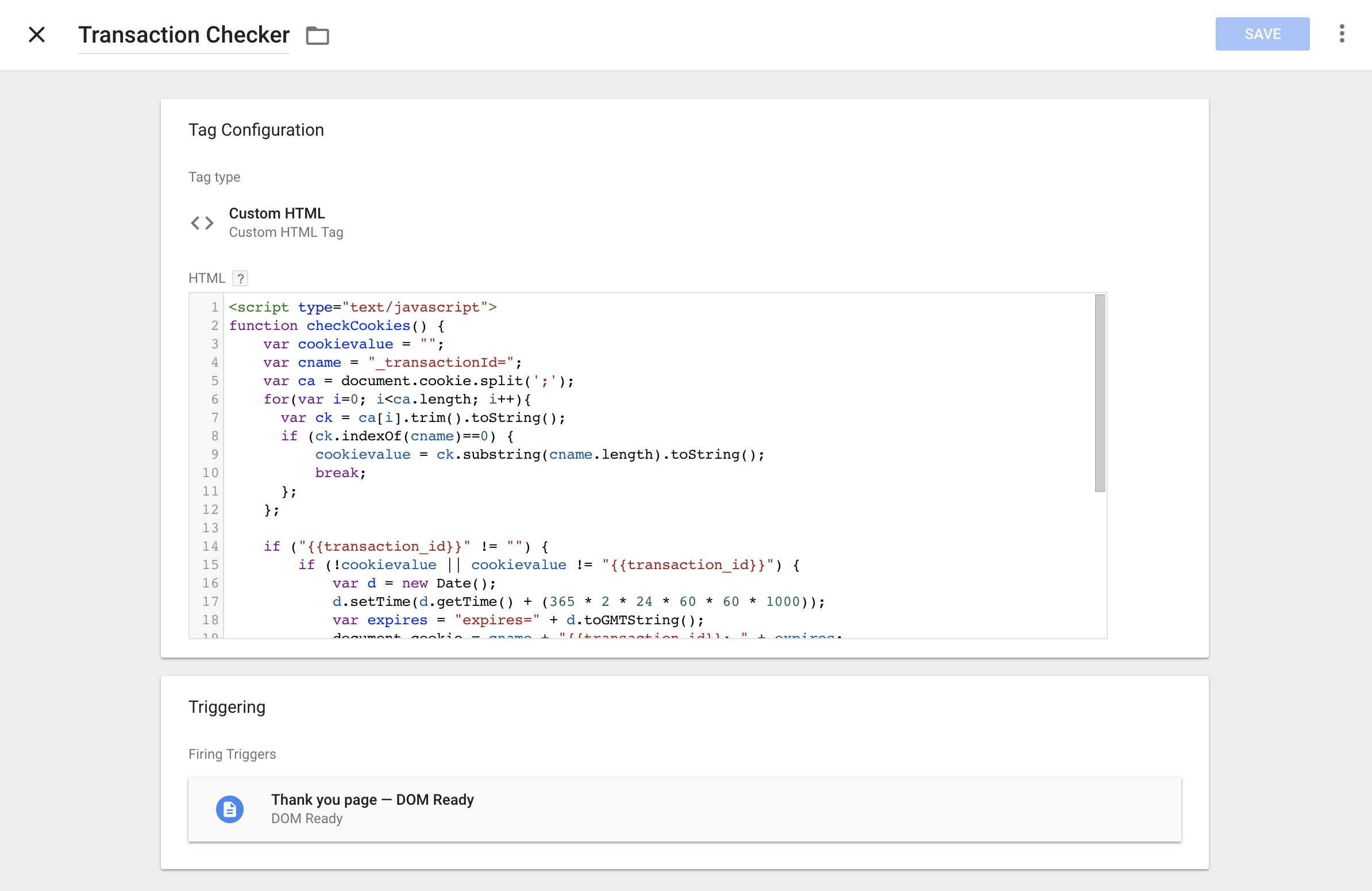
Task: Select the Custom HTML tag type
Action: [277, 222]
